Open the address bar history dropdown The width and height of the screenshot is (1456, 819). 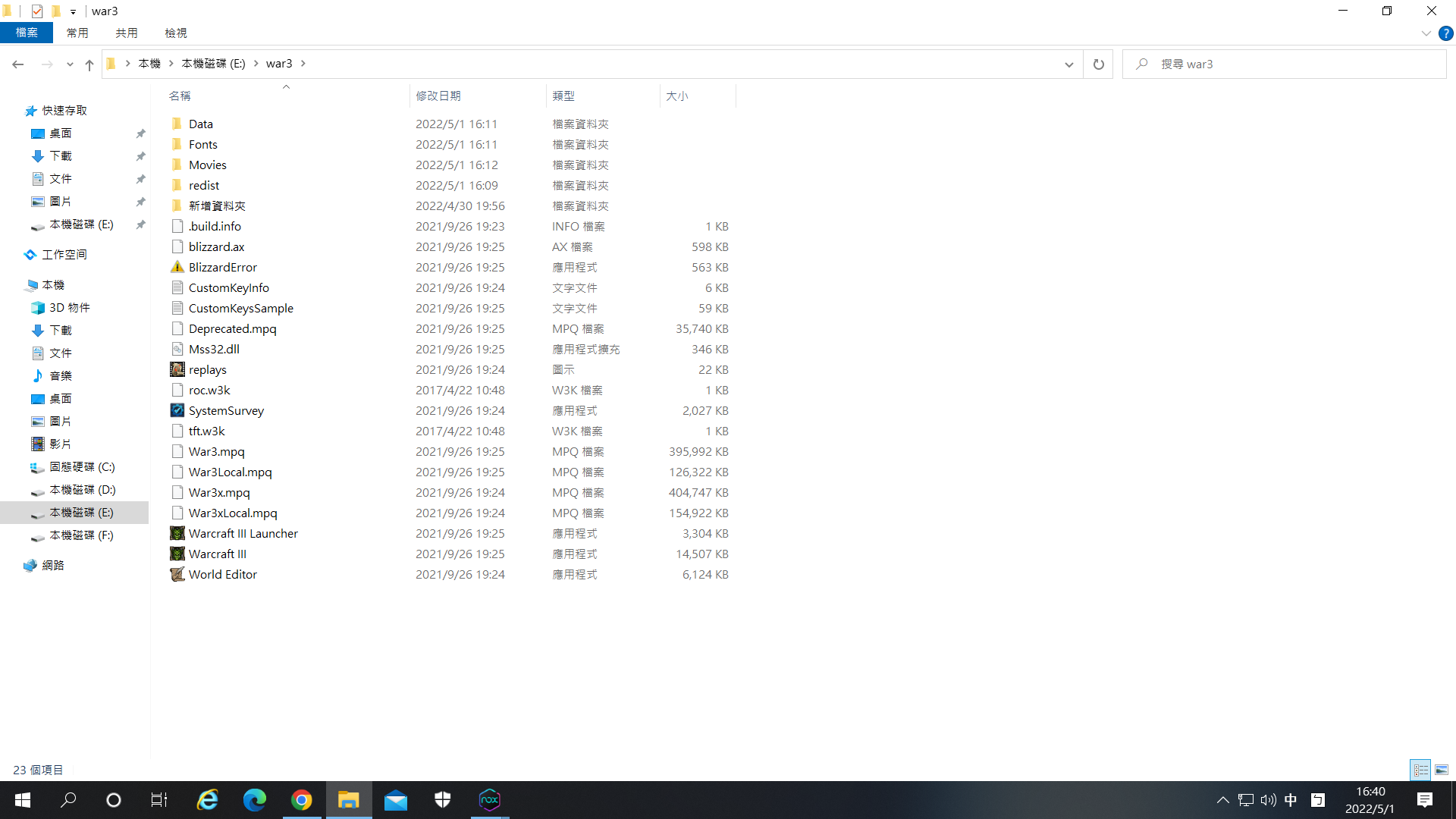point(1068,64)
